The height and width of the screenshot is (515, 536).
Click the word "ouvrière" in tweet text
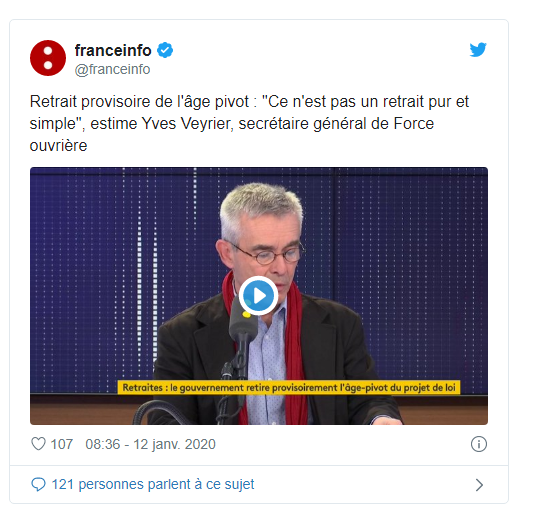[x=58, y=146]
